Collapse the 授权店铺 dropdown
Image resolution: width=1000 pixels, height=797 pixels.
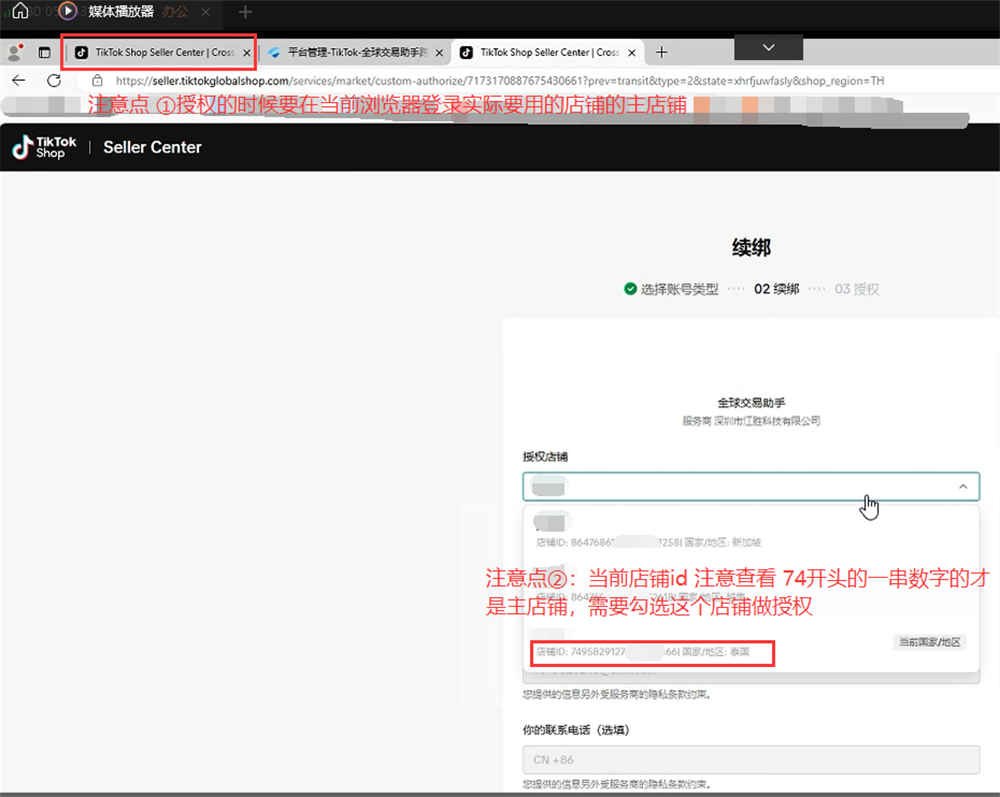click(x=962, y=487)
